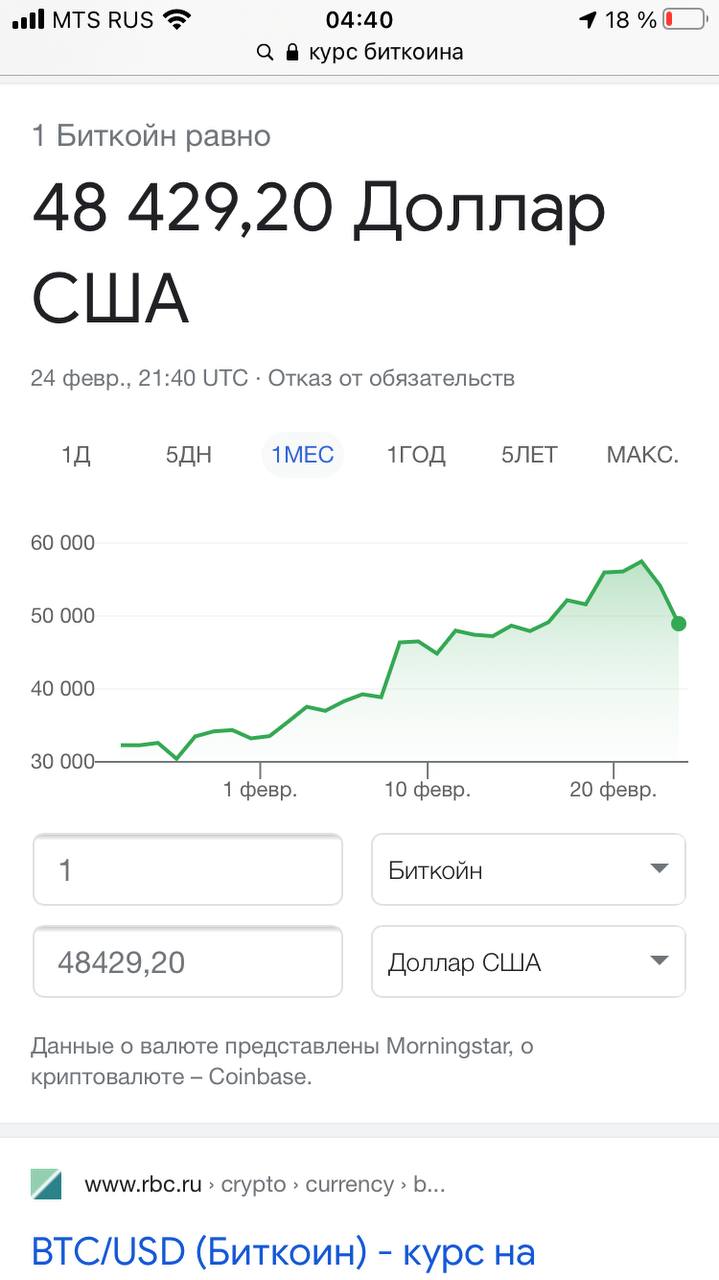Viewport: 719px width, 1280px height.
Task: Tap the Wi-Fi icon in status bar
Action: pyautogui.click(x=177, y=19)
